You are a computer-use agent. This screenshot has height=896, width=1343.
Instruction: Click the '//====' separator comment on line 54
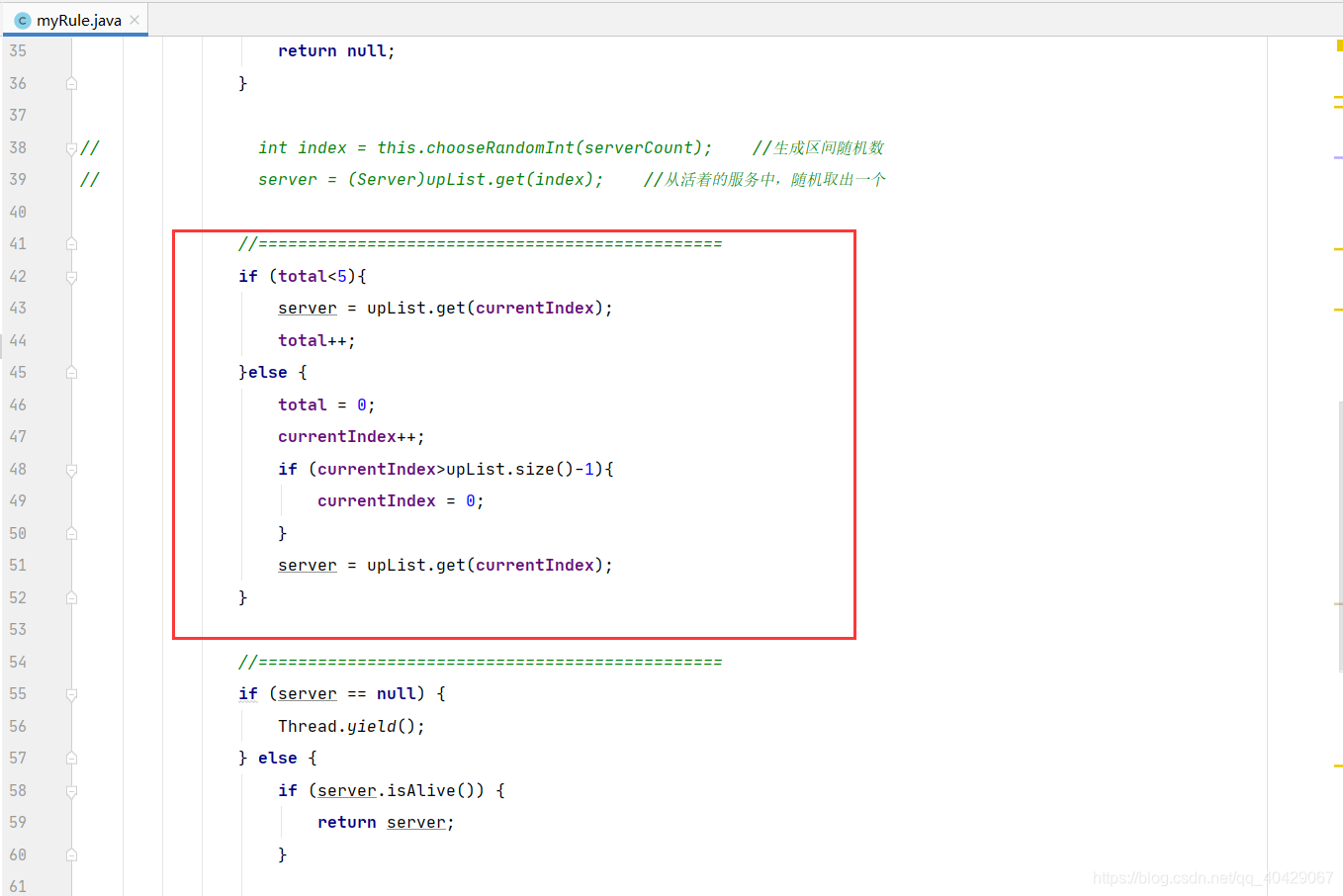pyautogui.click(x=481, y=663)
